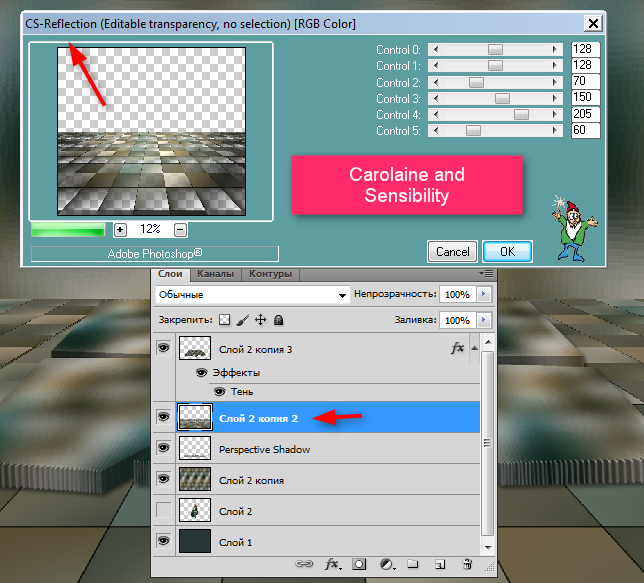This screenshot has height=583, width=644.
Task: Switch to the Каналы tab
Action: coord(215,274)
